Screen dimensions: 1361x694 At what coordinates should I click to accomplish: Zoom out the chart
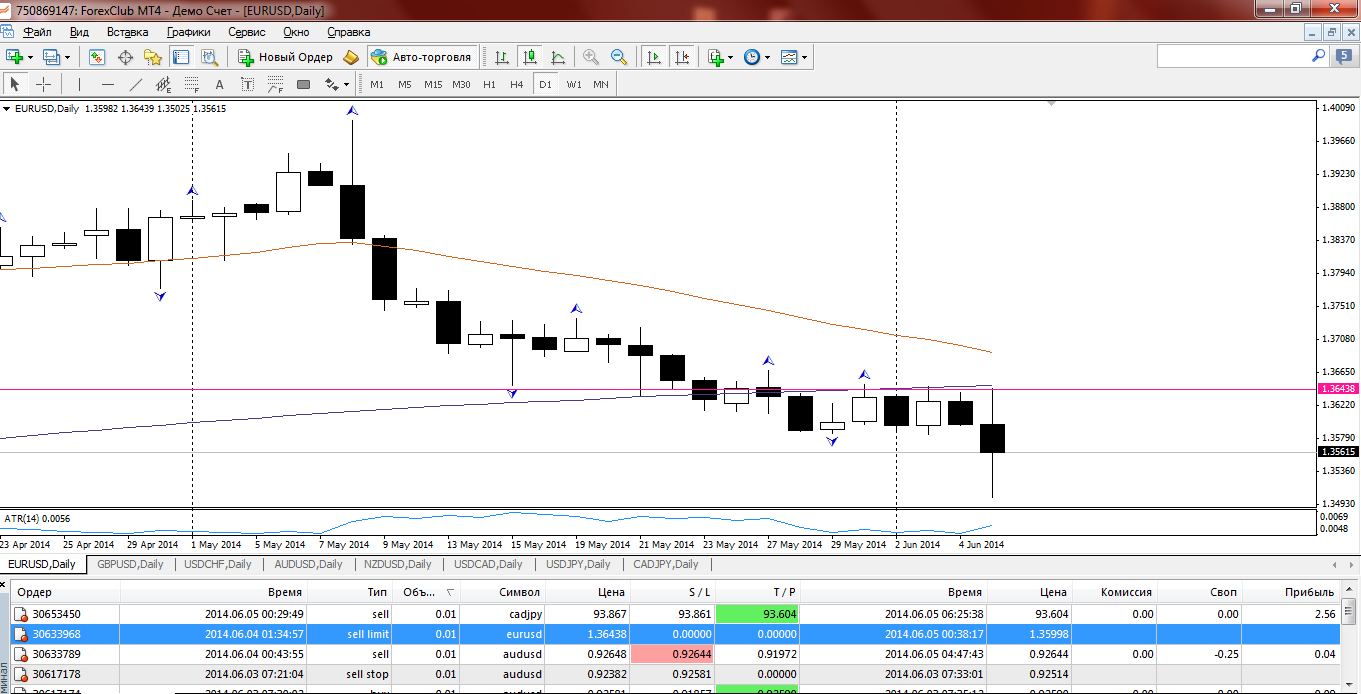619,57
